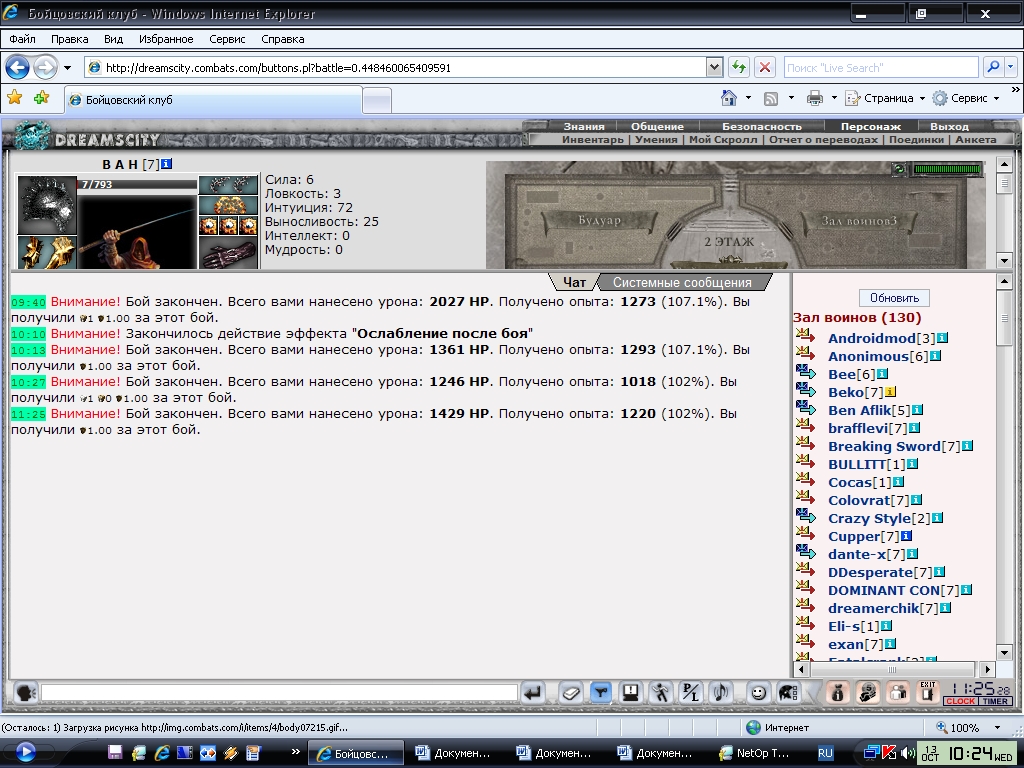Open the smiley emoticons picker

[x=758, y=692]
